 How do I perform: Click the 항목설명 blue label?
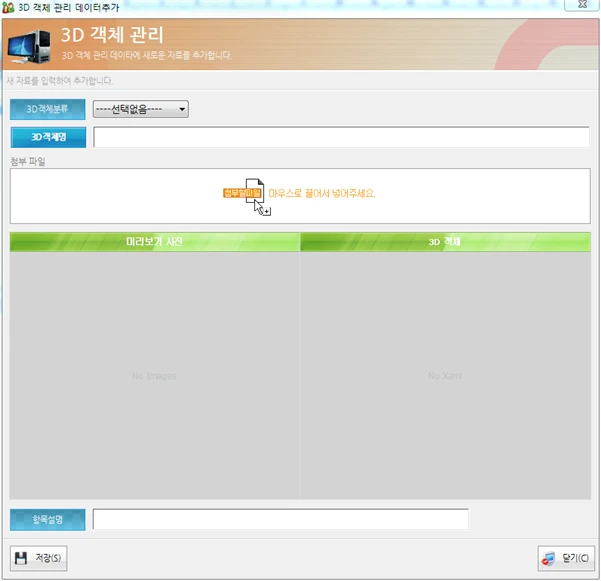click(x=48, y=520)
